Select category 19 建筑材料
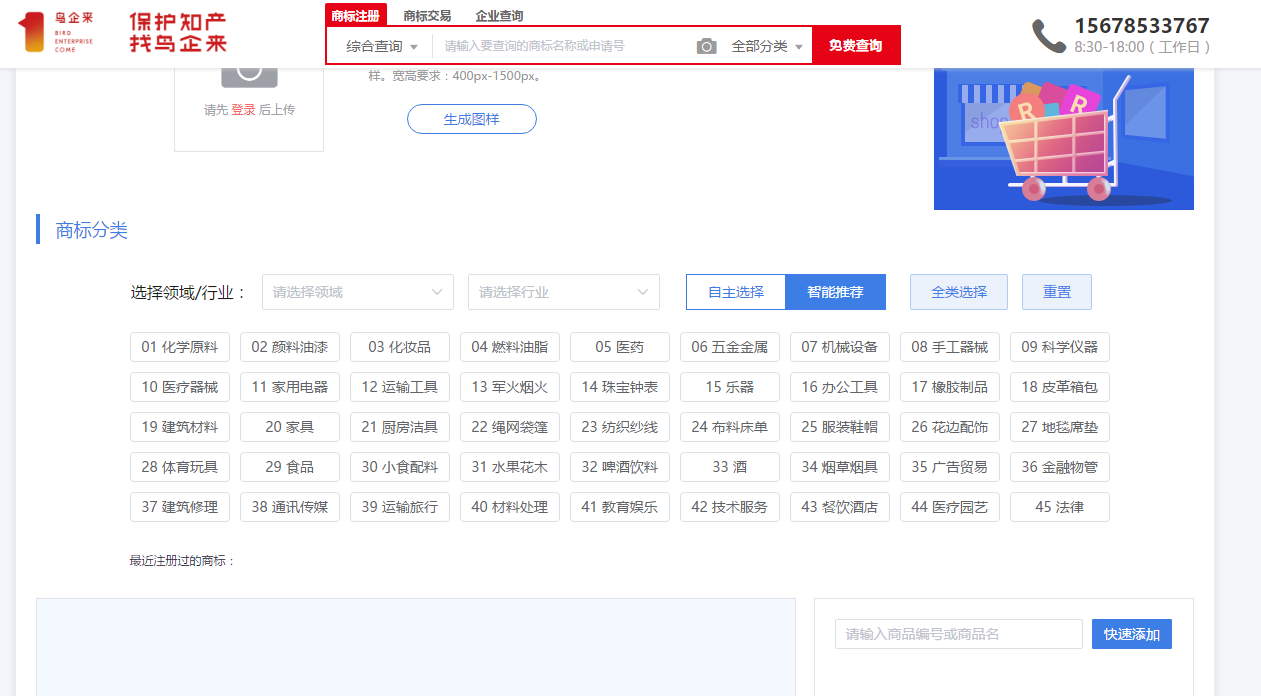Viewport: 1261px width, 696px height. coord(180,427)
